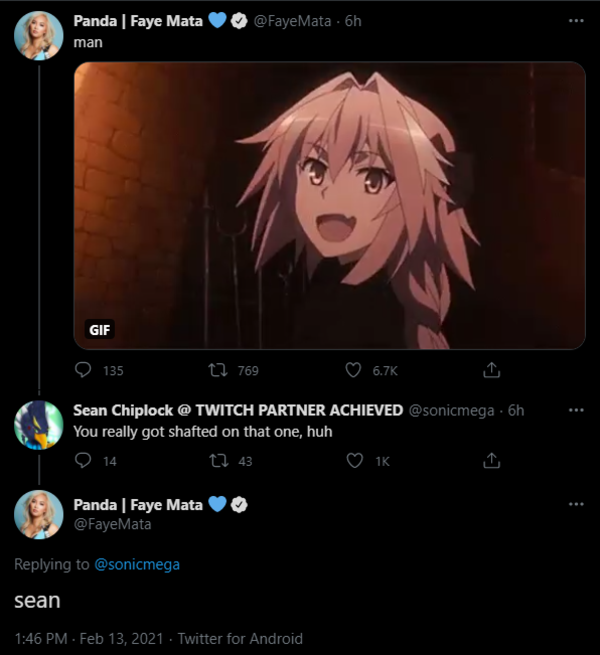This screenshot has width=600, height=655.
Task: Play the anime character GIF
Action: pyautogui.click(x=329, y=205)
